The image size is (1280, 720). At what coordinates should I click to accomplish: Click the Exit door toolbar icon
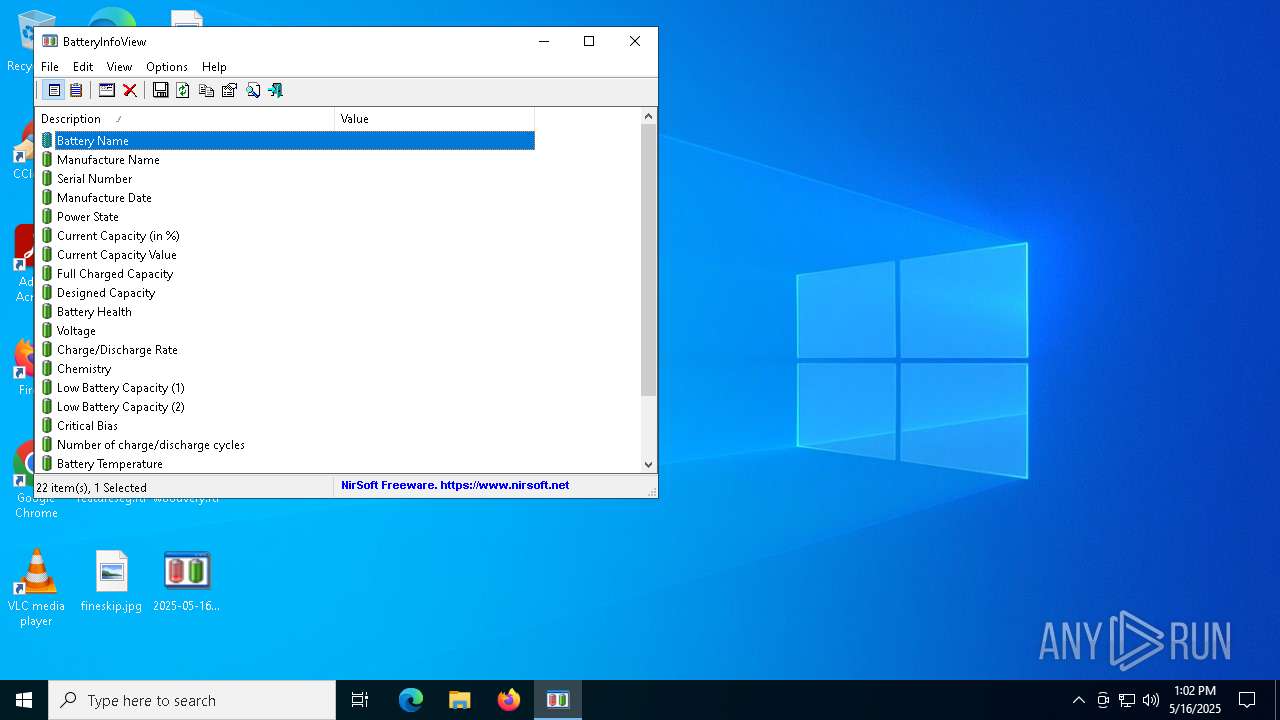point(276,90)
